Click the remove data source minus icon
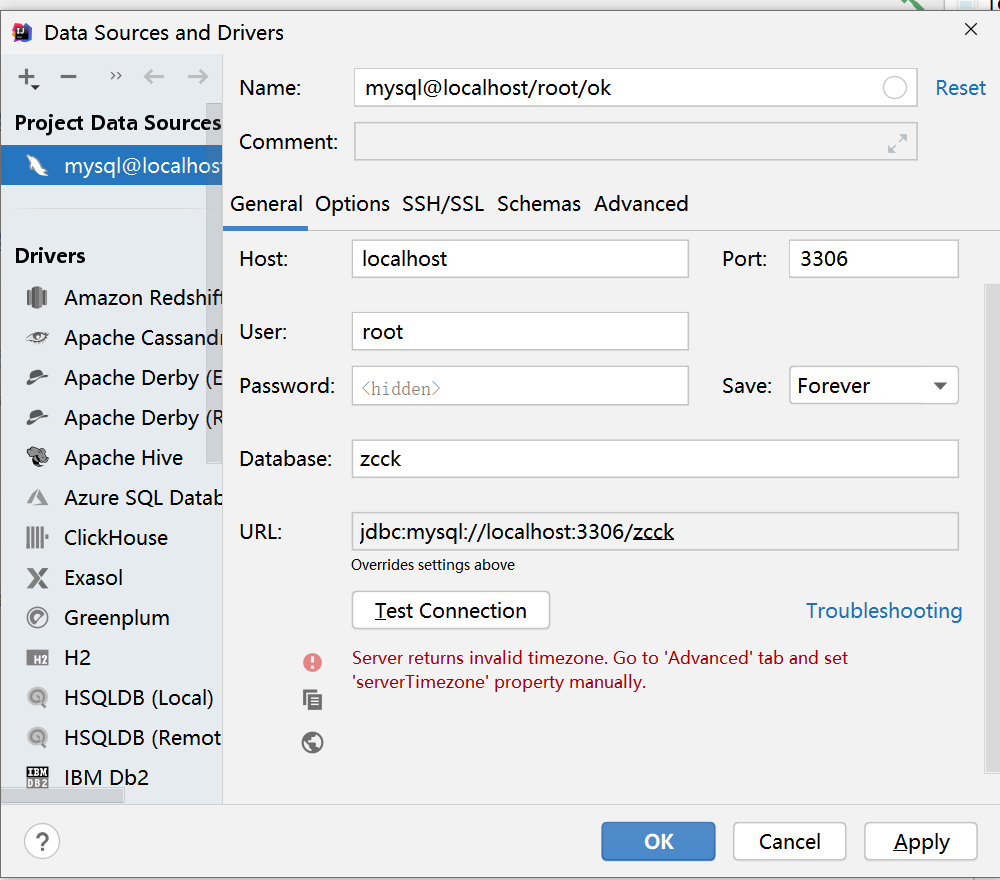Screen dimensions: 1000x880 pyautogui.click(x=68, y=77)
